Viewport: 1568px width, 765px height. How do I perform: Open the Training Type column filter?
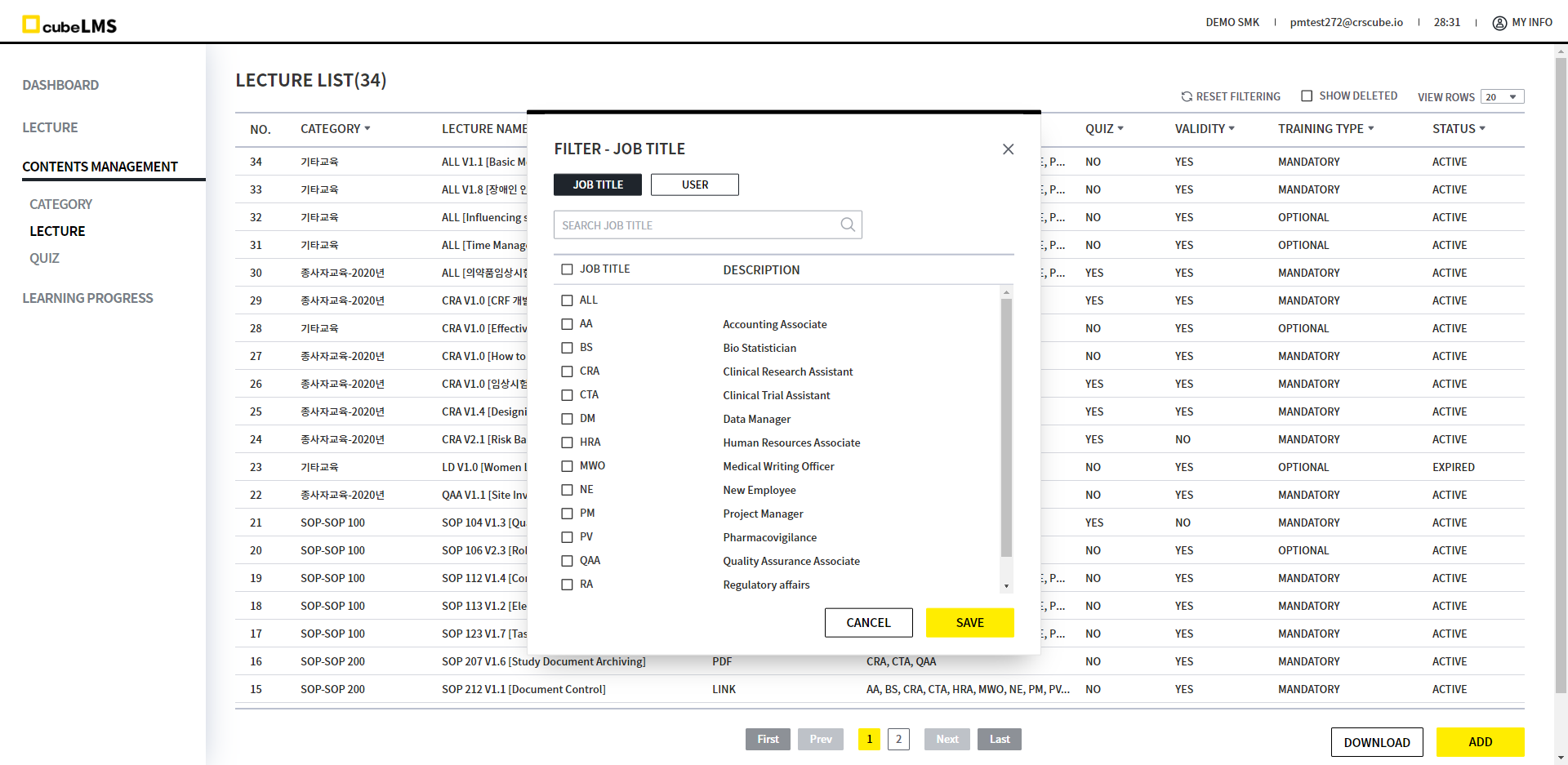point(1370,128)
